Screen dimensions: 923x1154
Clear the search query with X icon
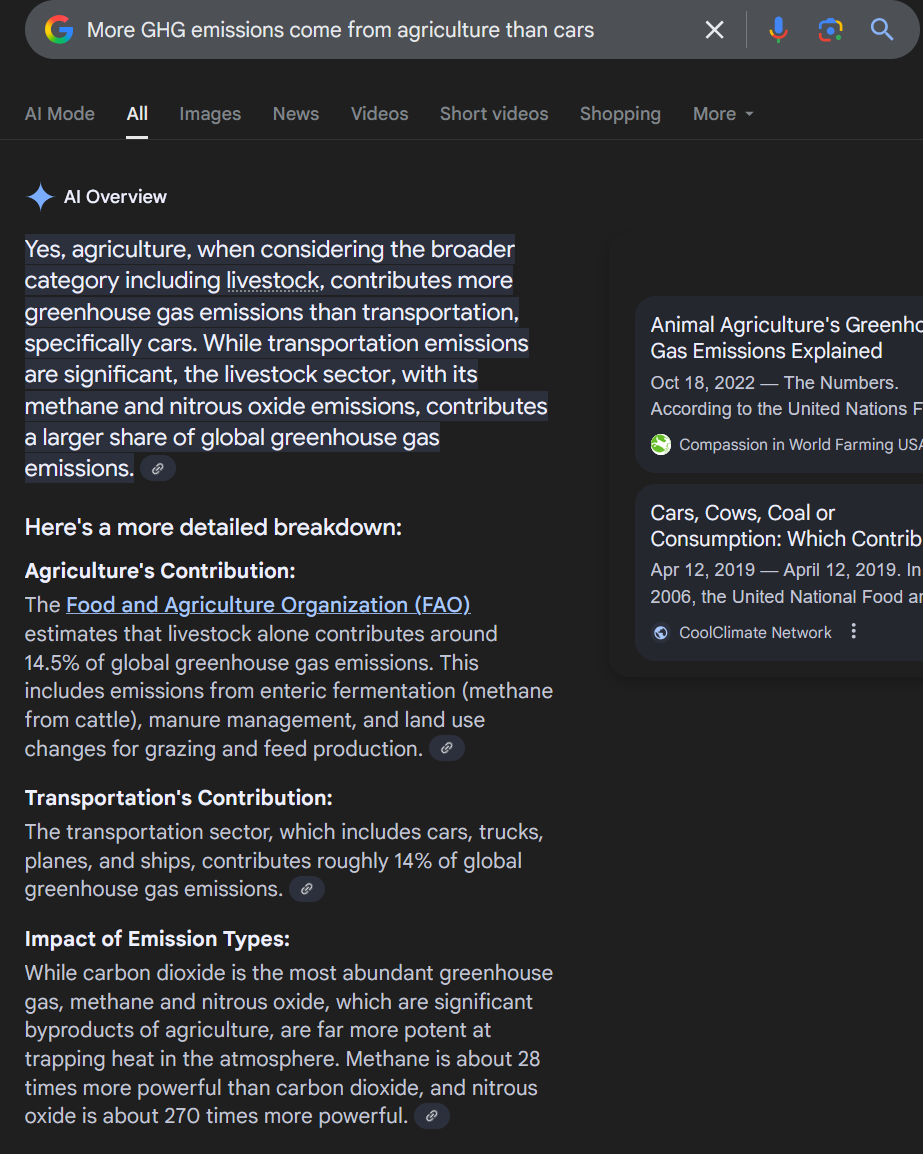(714, 29)
